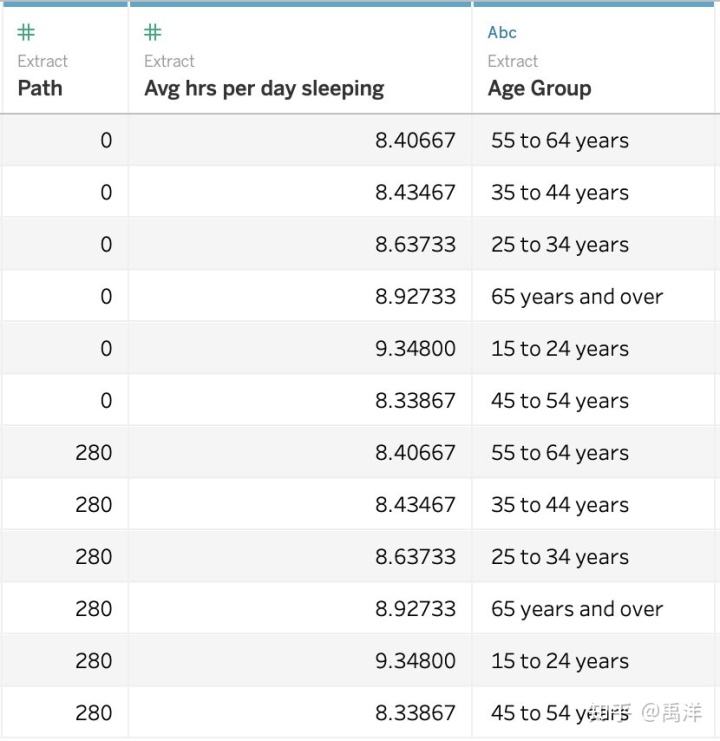Viewport: 720px width, 741px height.
Task: Click the first 8.40667 value cell
Action: click(415, 141)
